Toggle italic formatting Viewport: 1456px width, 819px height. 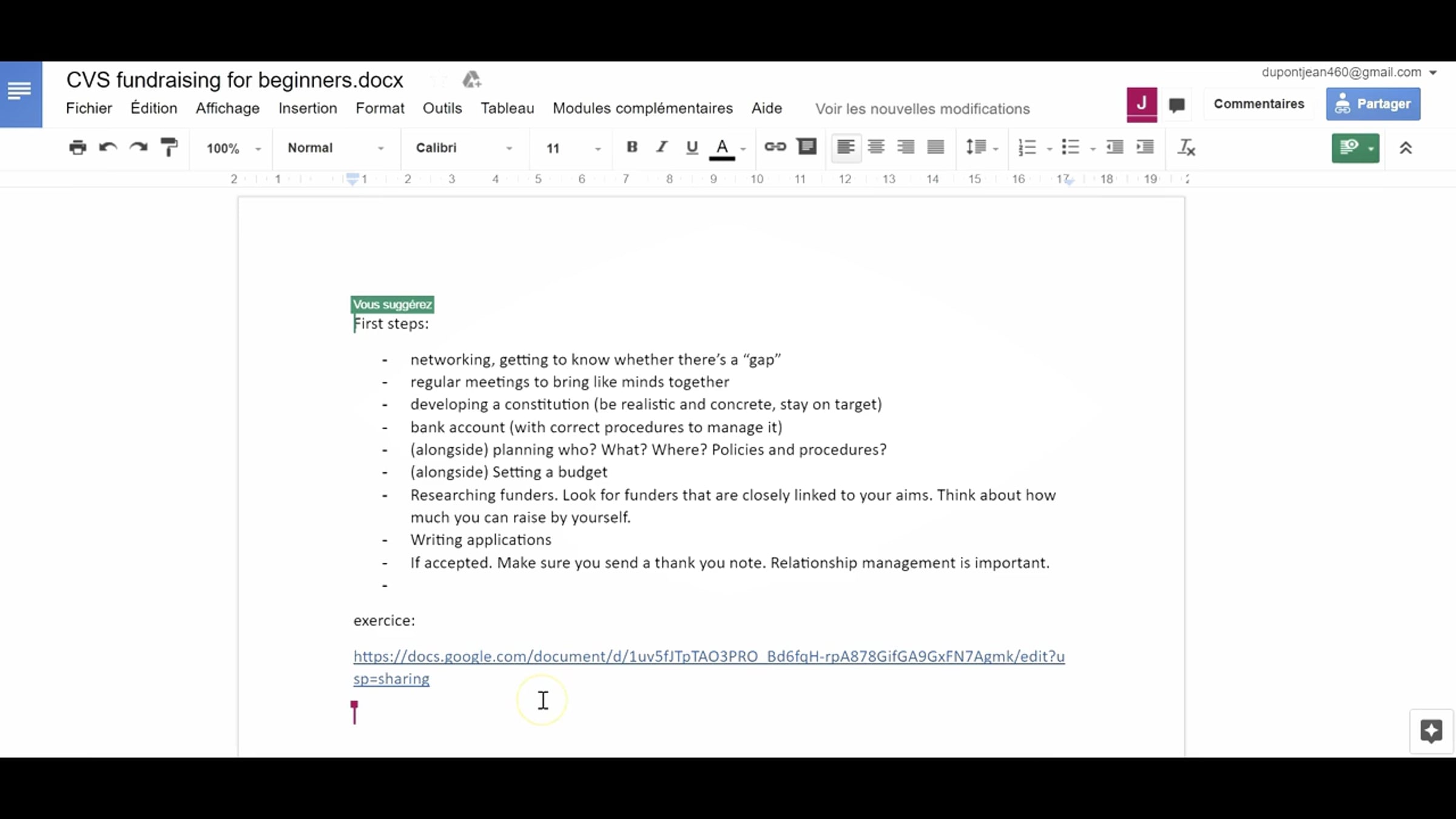click(662, 147)
